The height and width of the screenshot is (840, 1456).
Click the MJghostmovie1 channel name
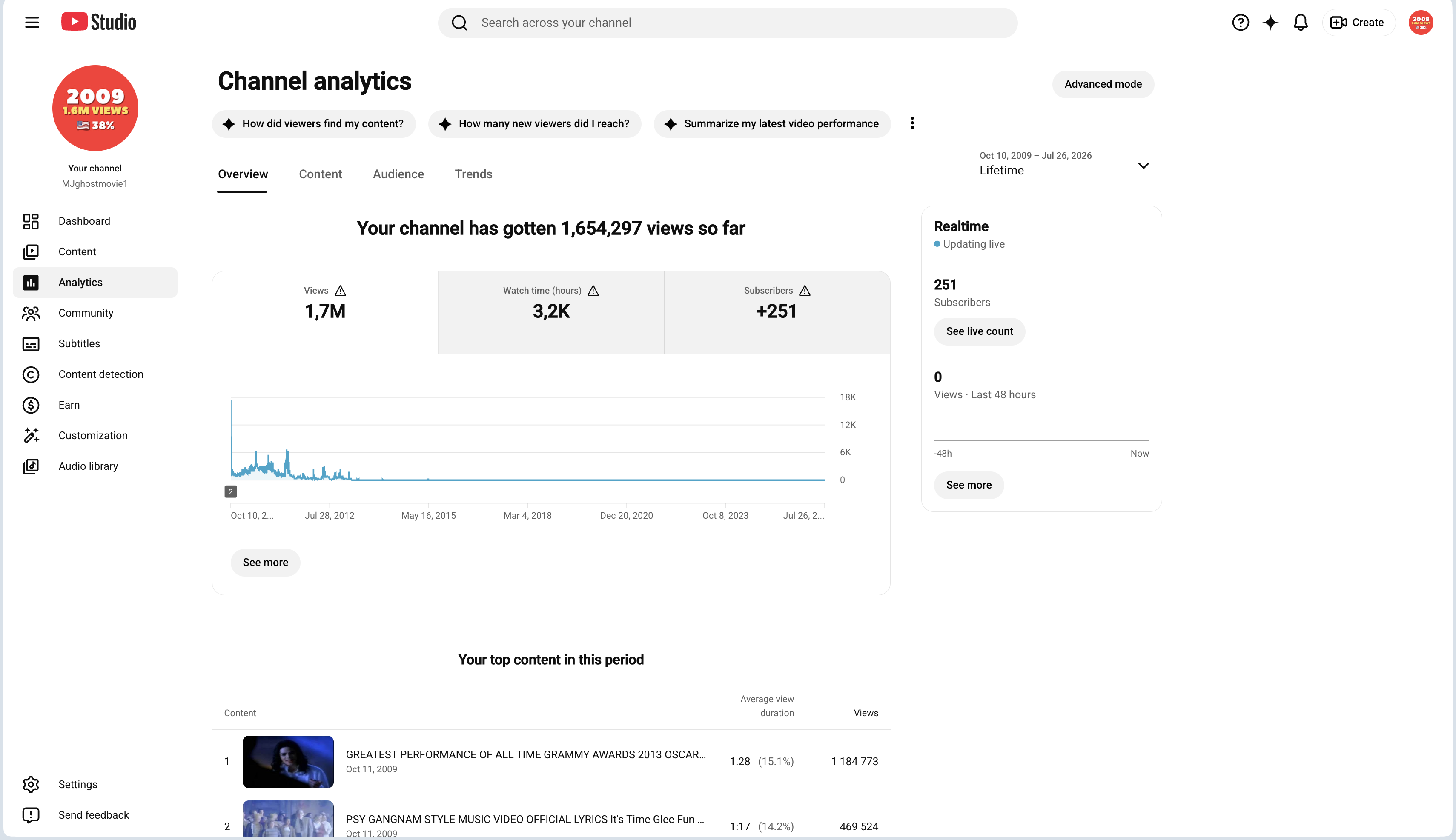click(x=95, y=183)
